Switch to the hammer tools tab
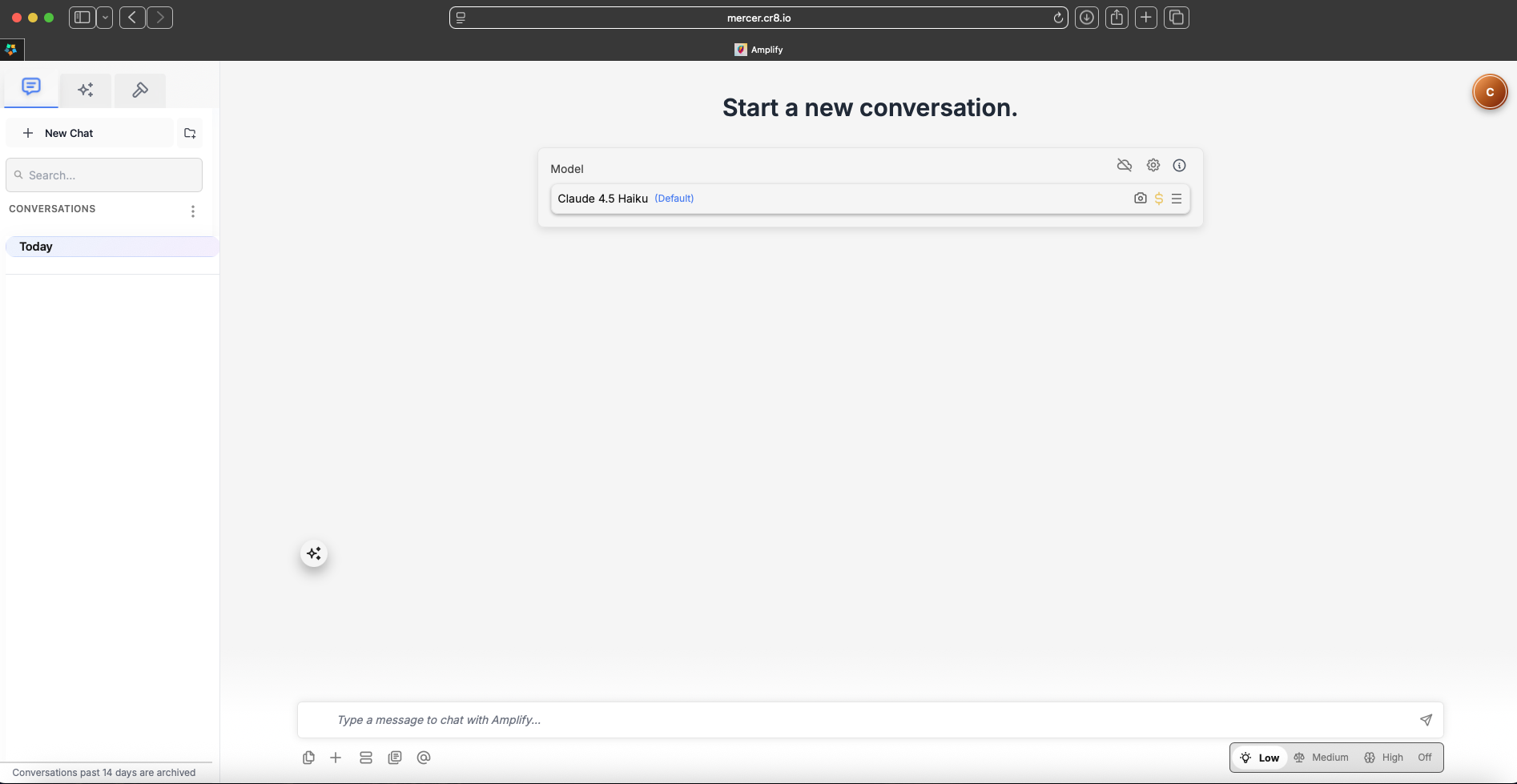Viewport: 1517px width, 784px height. click(x=140, y=90)
